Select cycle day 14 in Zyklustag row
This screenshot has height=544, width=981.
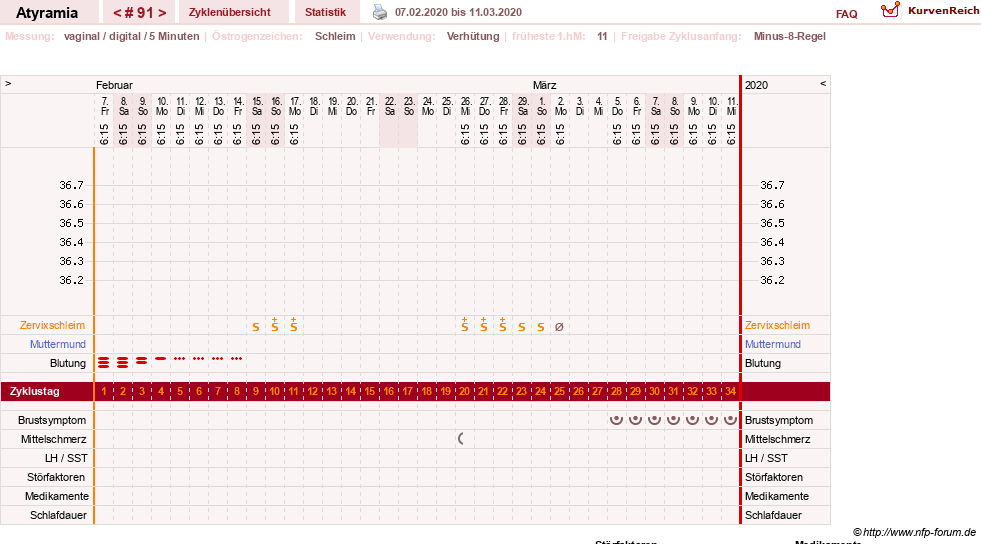click(x=350, y=391)
